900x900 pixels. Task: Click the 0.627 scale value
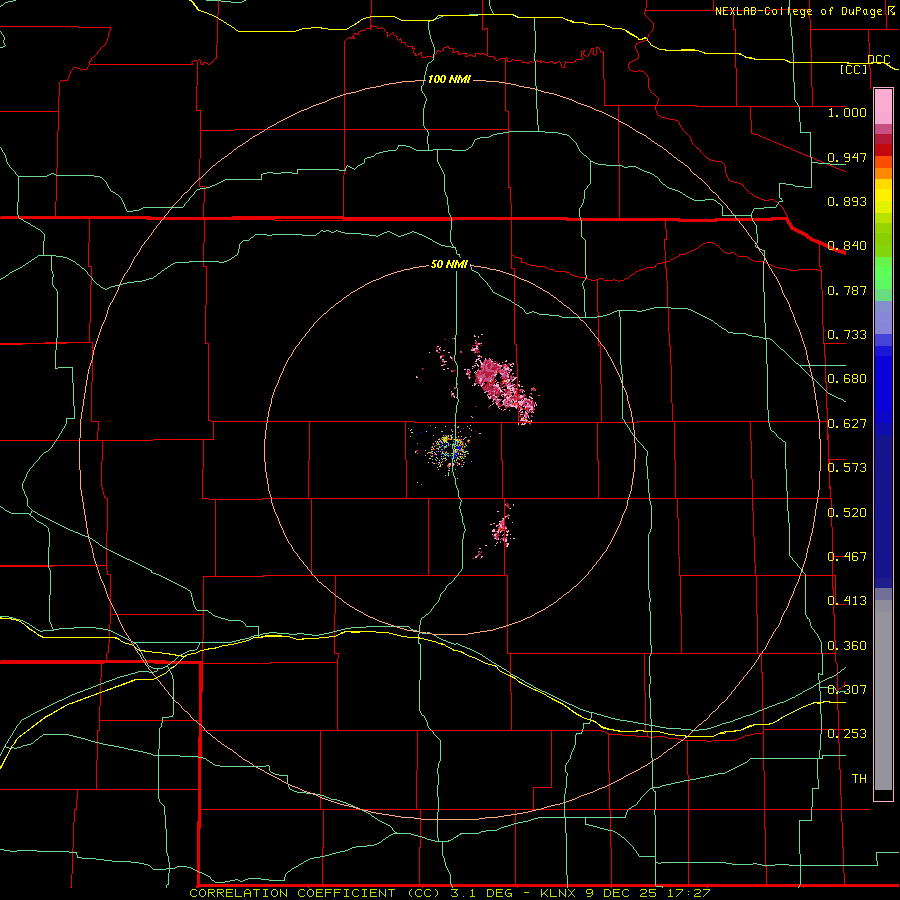tap(847, 424)
